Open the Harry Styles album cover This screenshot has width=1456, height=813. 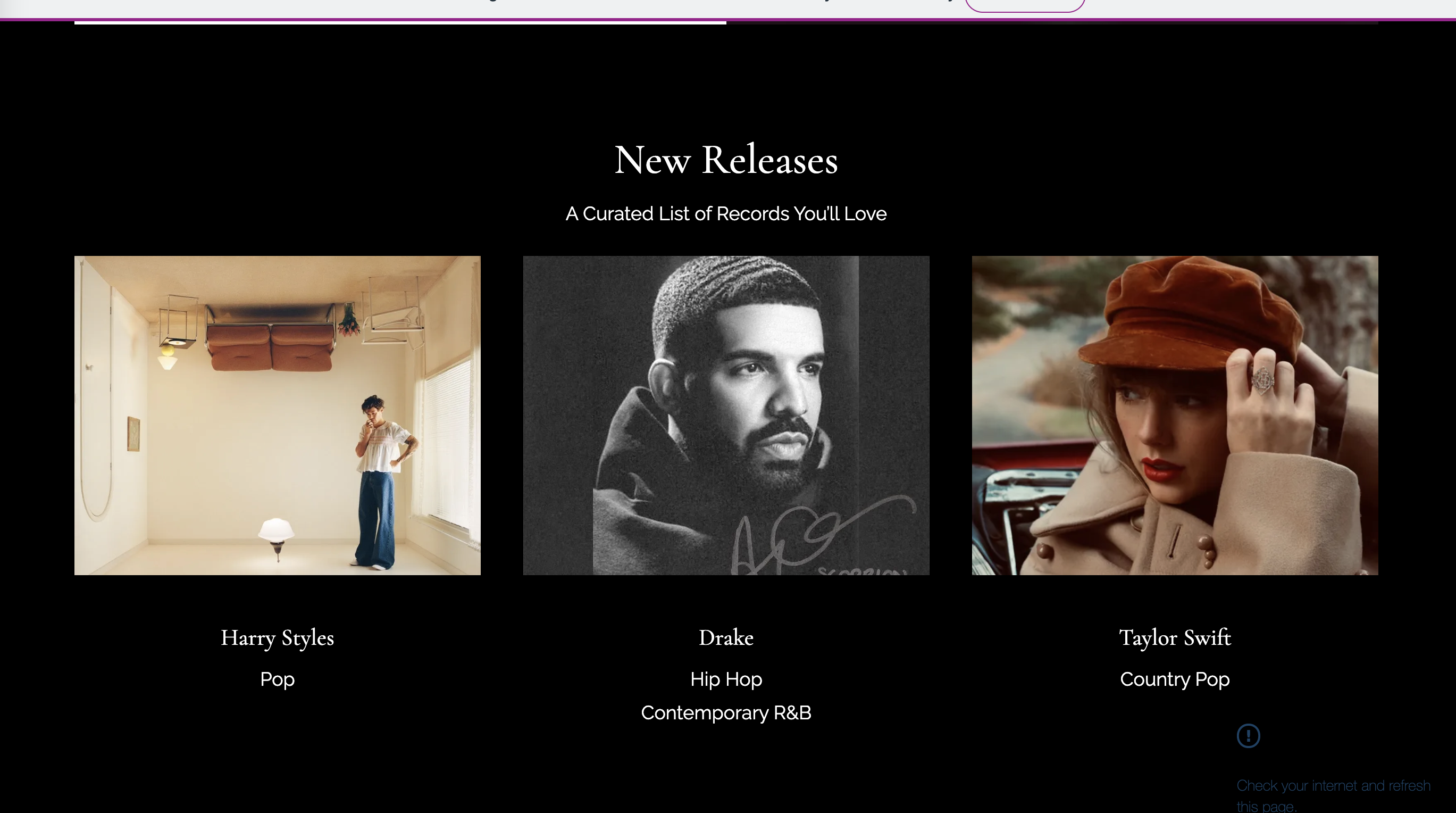[278, 416]
